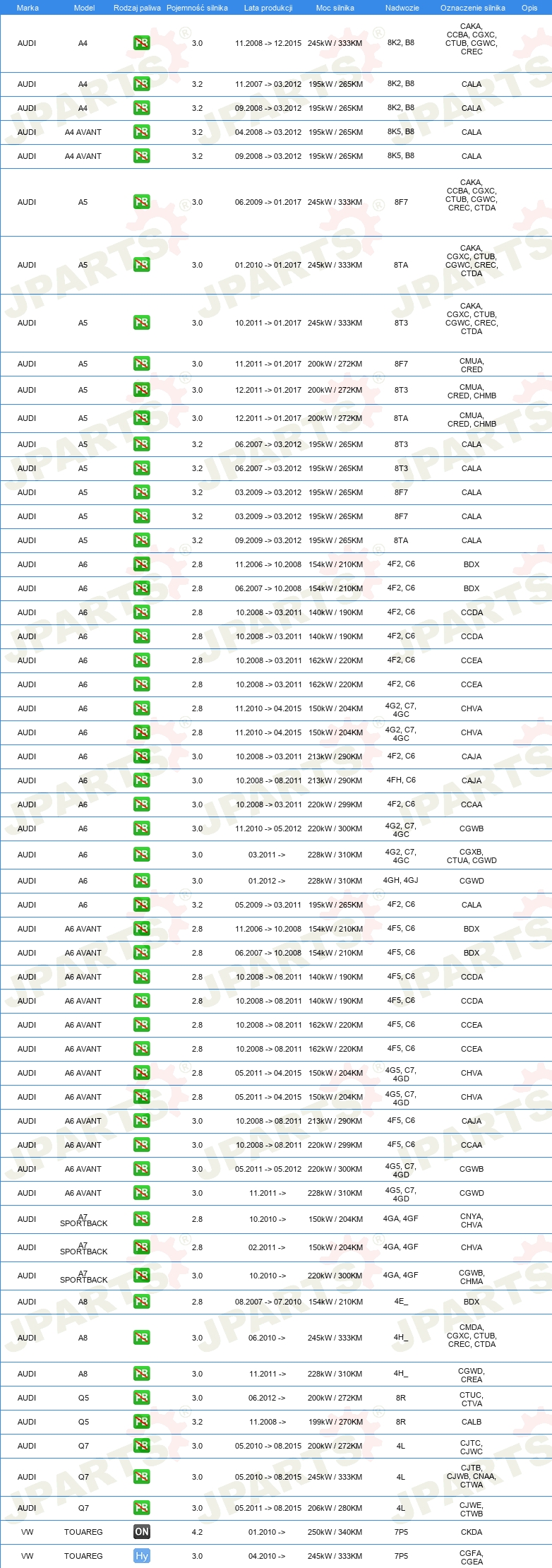Click petrol icon in A5 12.2011 8TA row
The height and width of the screenshot is (1568, 552).
pyautogui.click(x=142, y=418)
